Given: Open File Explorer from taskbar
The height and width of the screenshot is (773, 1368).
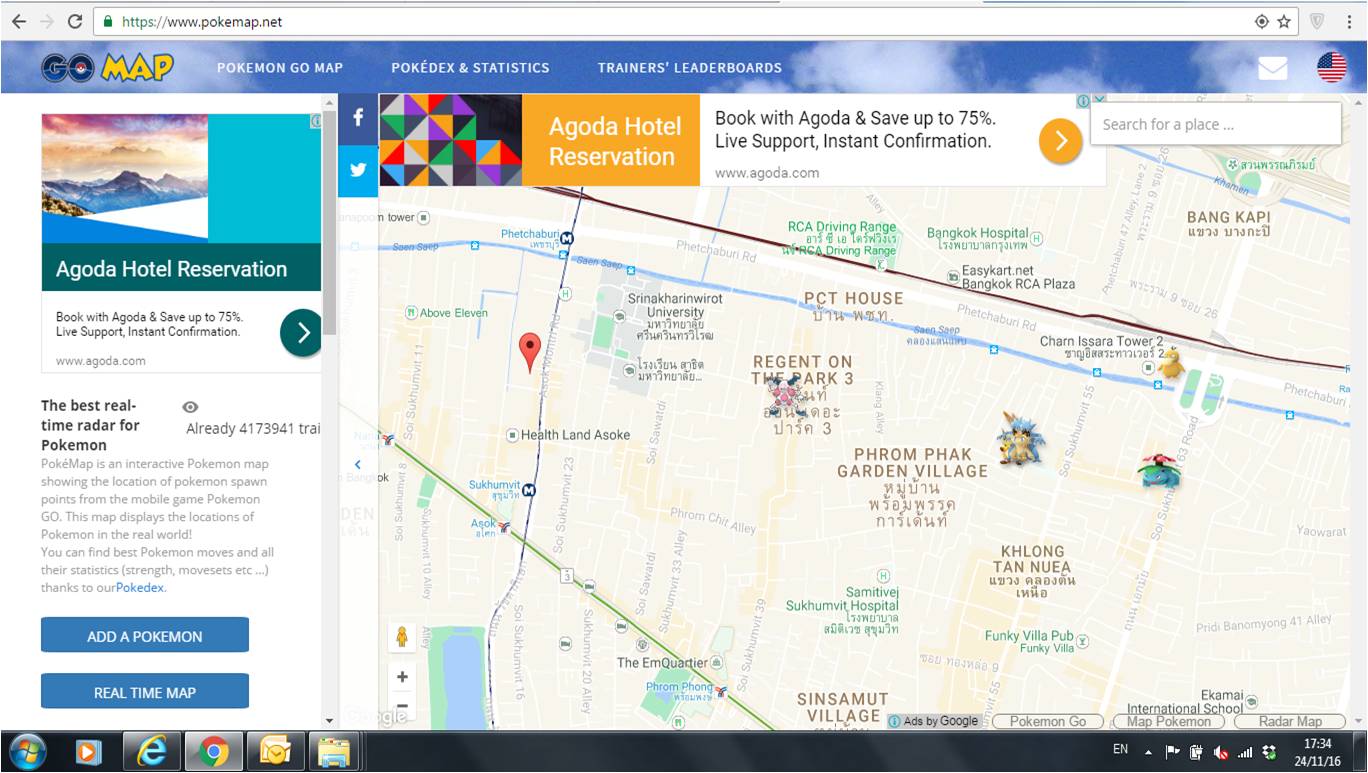Looking at the screenshot, I should pos(333,751).
